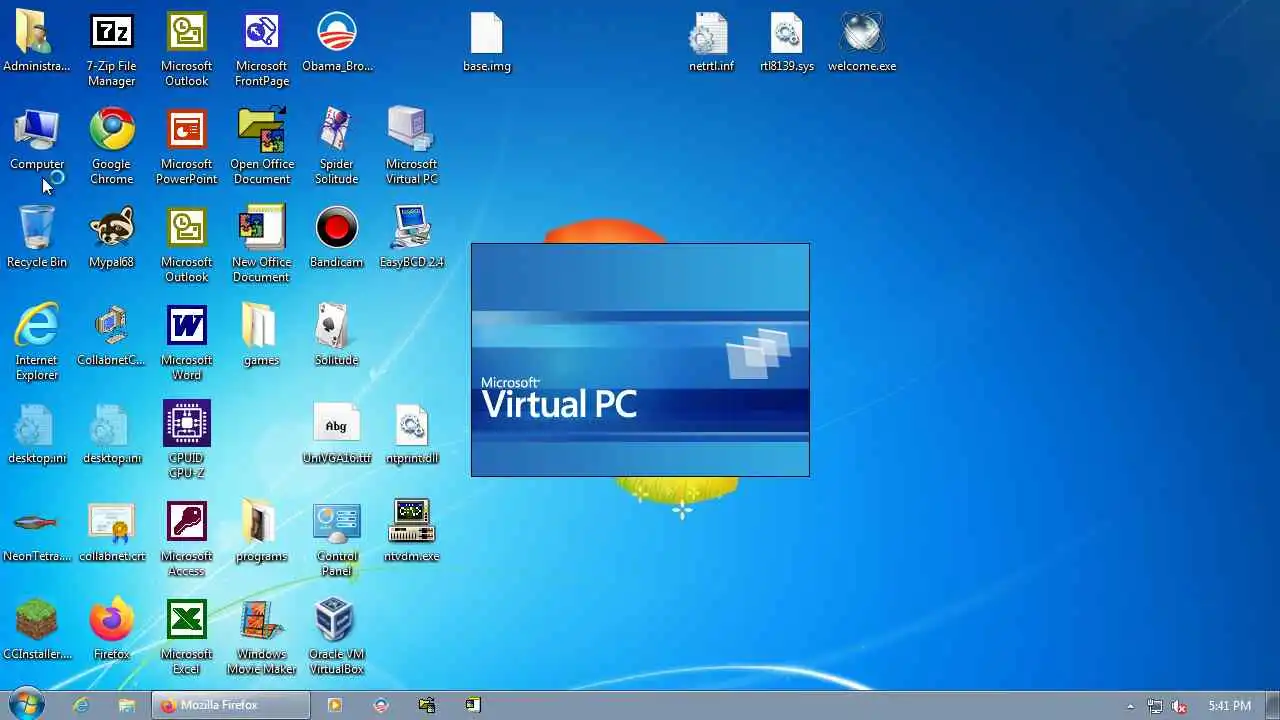1280x720 pixels.
Task: Select the rtl8139.sys file icon
Action: (787, 43)
